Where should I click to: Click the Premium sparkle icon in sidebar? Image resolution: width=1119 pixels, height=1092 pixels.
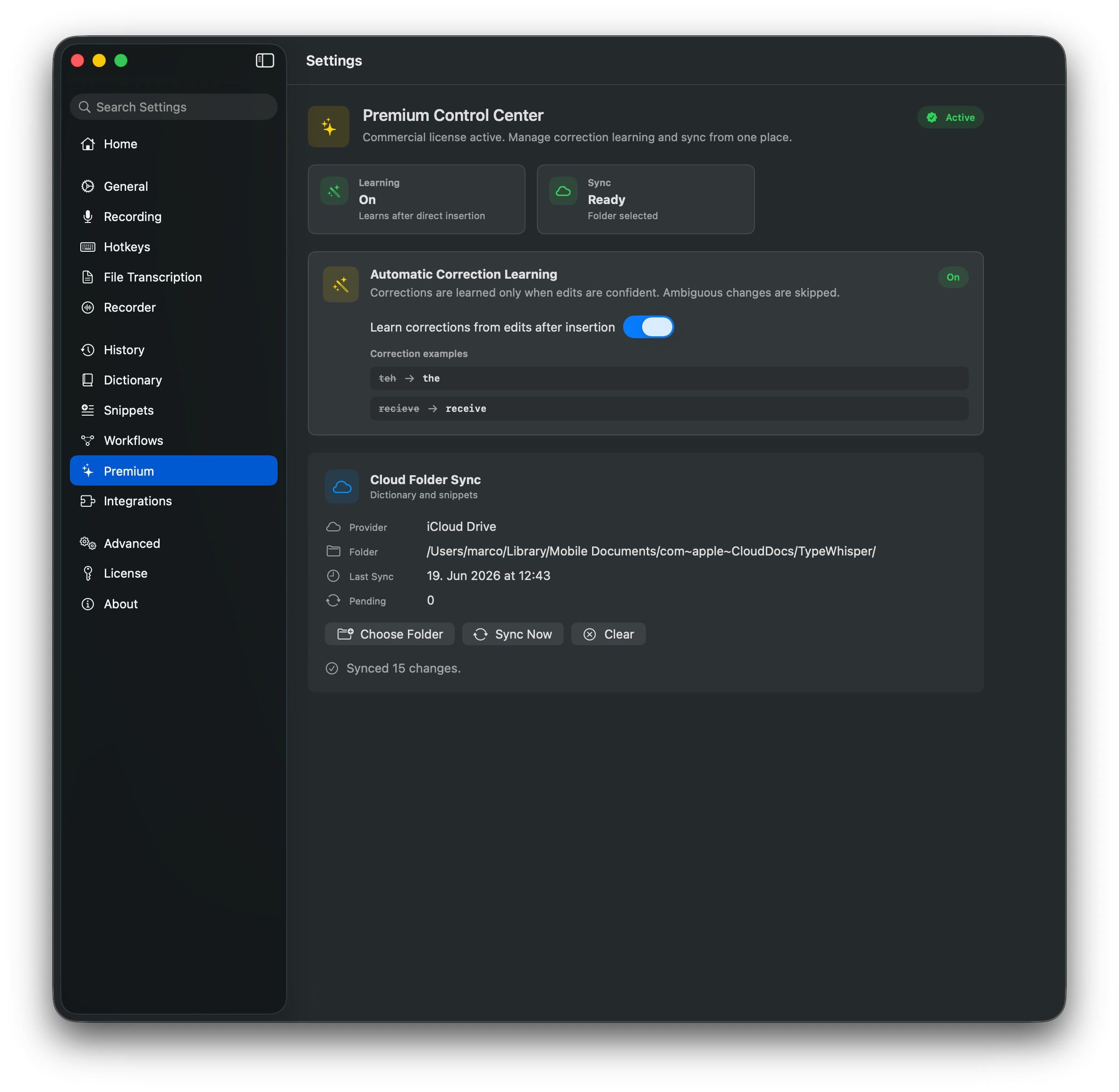pyautogui.click(x=88, y=471)
